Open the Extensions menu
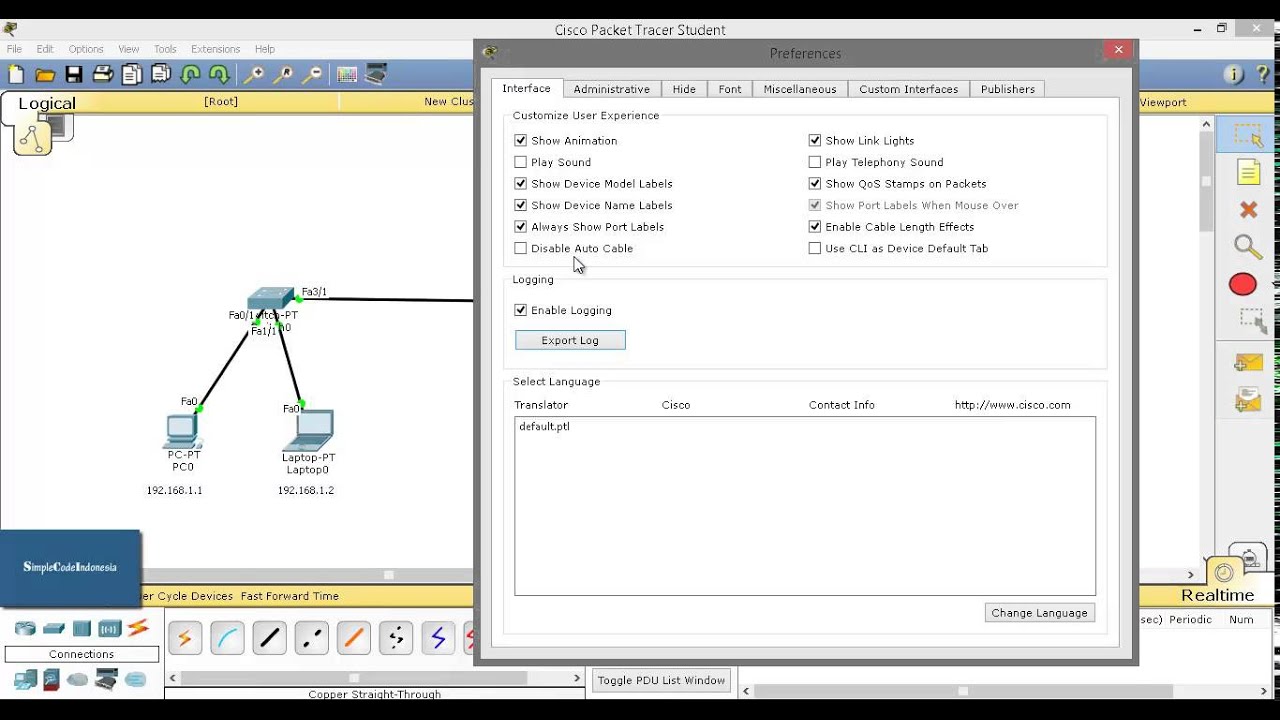This screenshot has width=1280, height=720. (216, 49)
